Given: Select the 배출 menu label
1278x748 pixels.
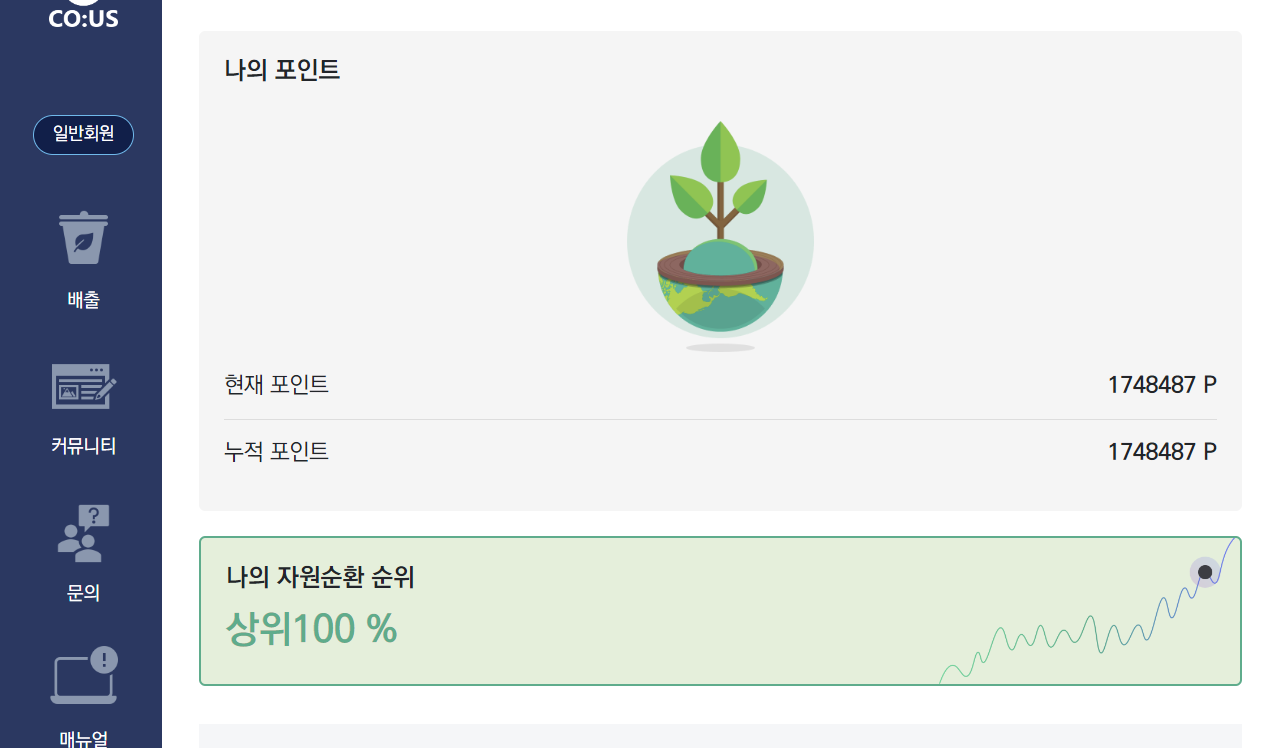Looking at the screenshot, I should [x=84, y=300].
